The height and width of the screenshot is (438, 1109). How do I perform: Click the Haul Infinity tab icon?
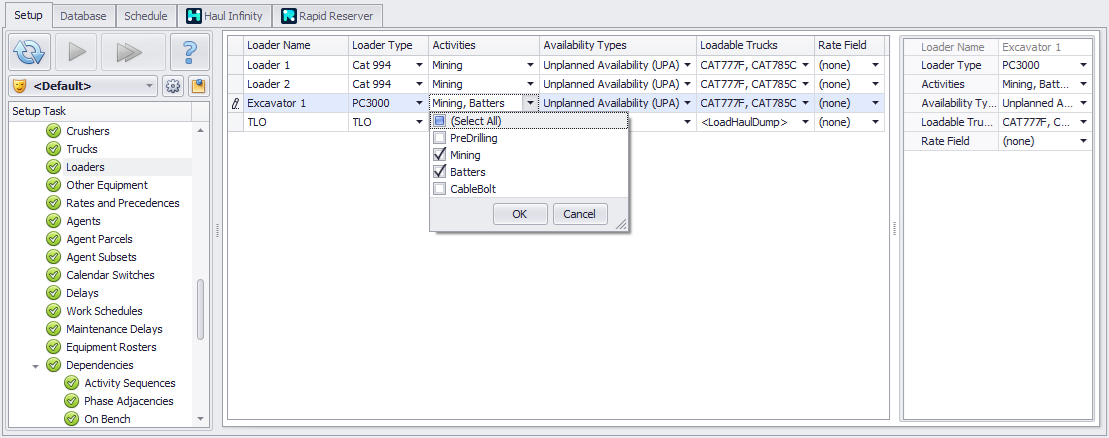point(192,16)
